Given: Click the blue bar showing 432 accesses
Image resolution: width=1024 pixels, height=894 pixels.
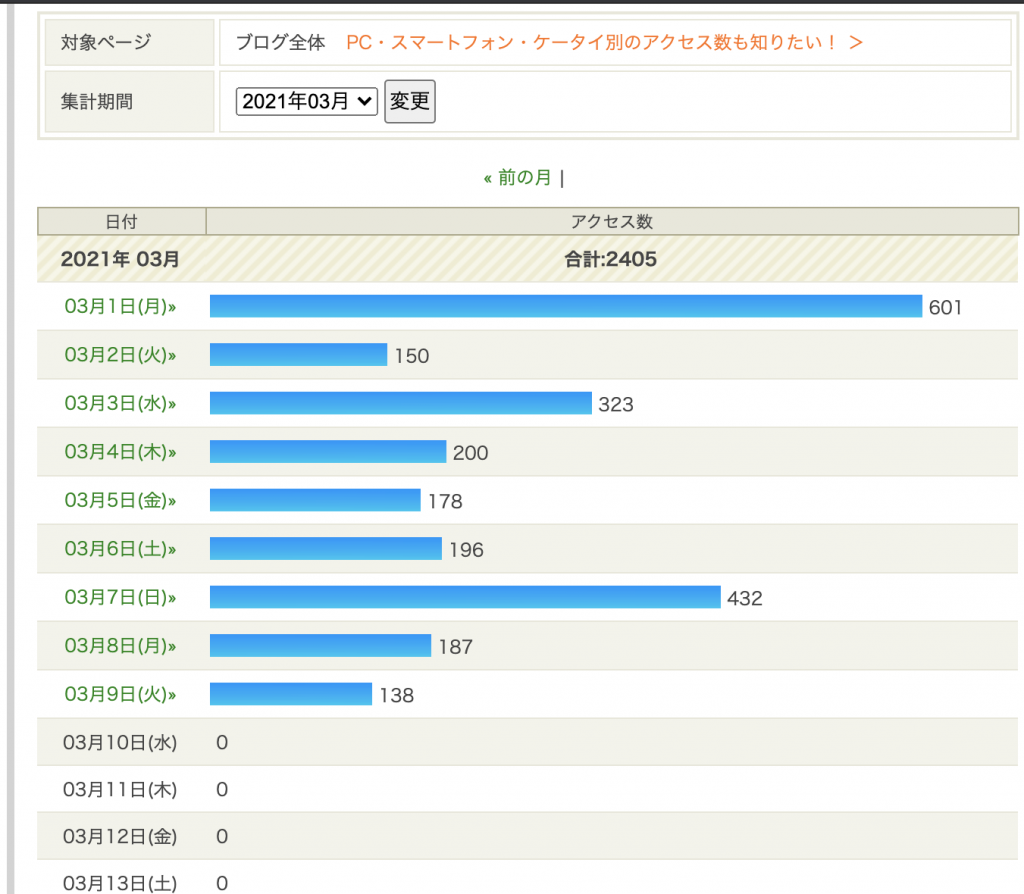Looking at the screenshot, I should click(x=465, y=597).
